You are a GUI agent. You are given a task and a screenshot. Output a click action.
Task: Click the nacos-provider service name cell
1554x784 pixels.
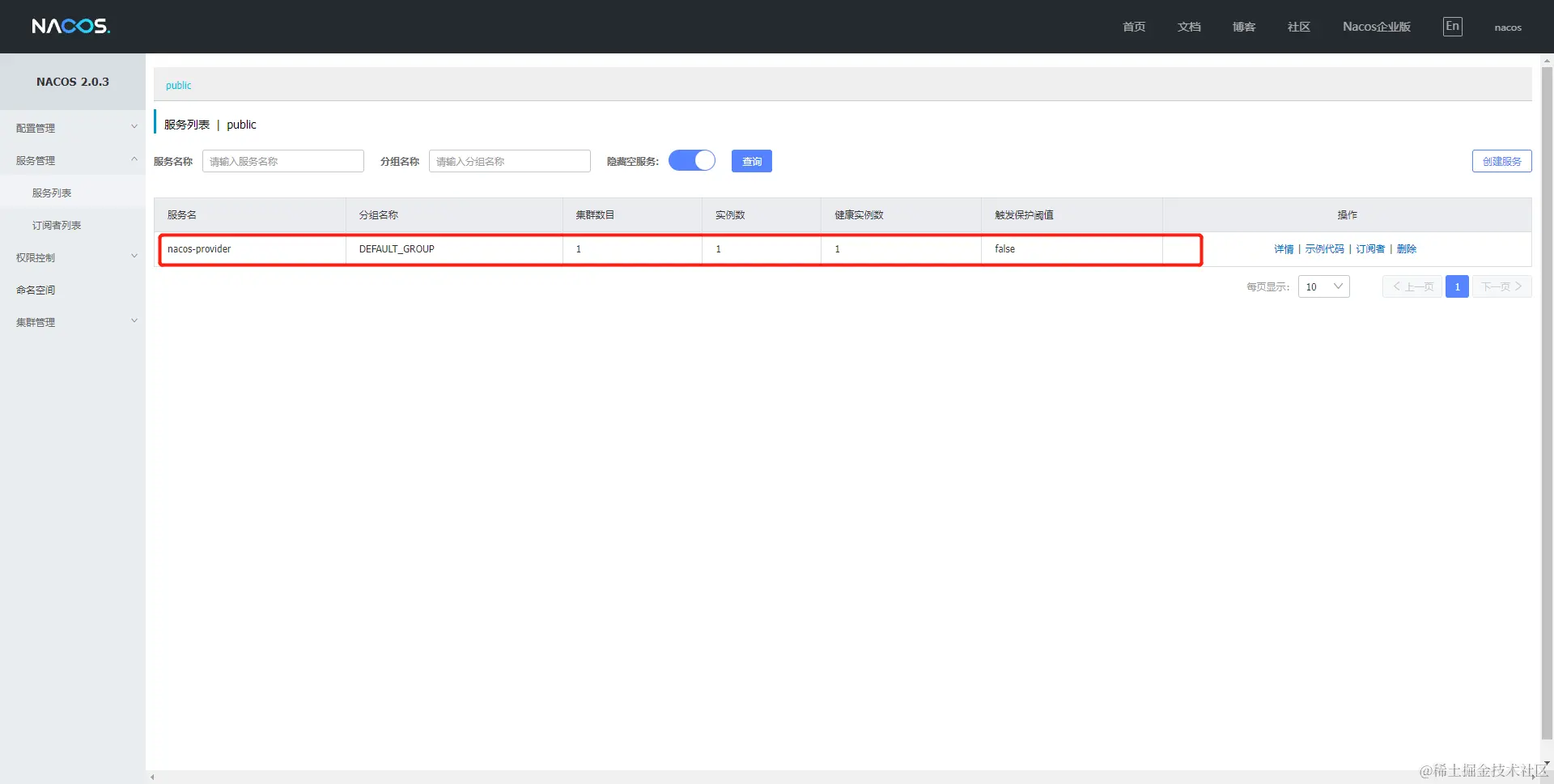point(250,249)
